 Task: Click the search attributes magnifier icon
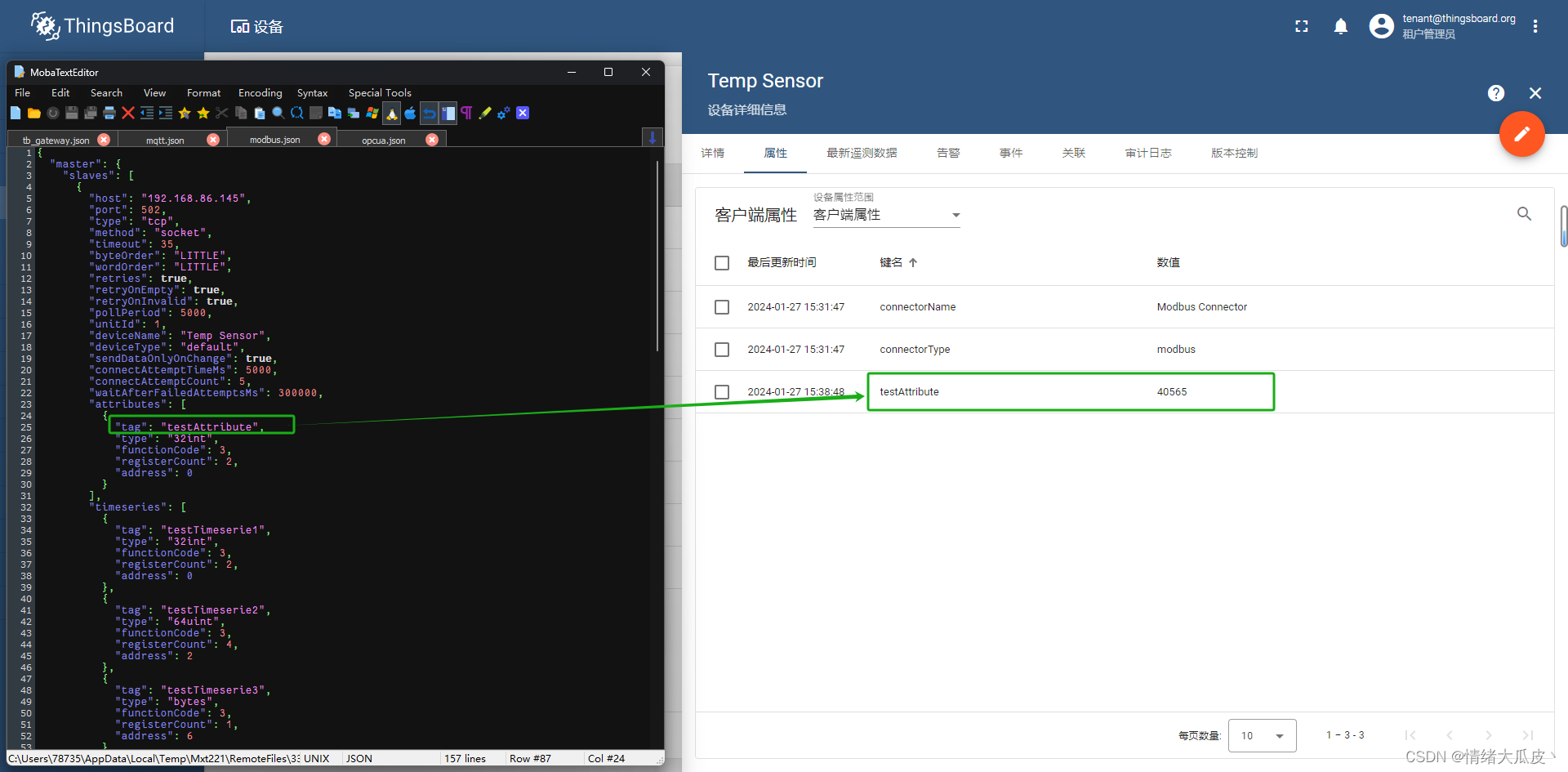point(1524,214)
